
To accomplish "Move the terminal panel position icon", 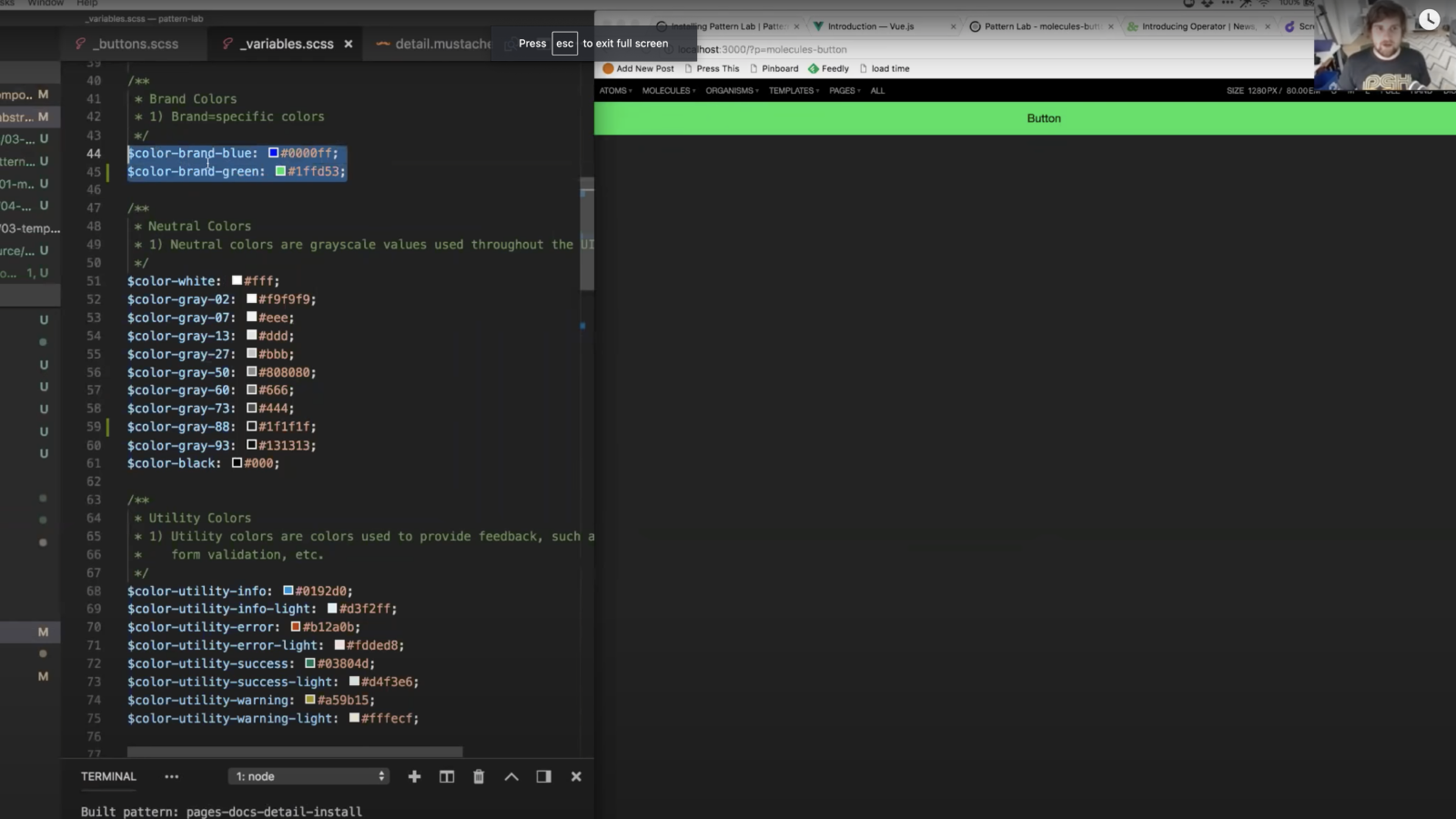I will coord(543,776).
